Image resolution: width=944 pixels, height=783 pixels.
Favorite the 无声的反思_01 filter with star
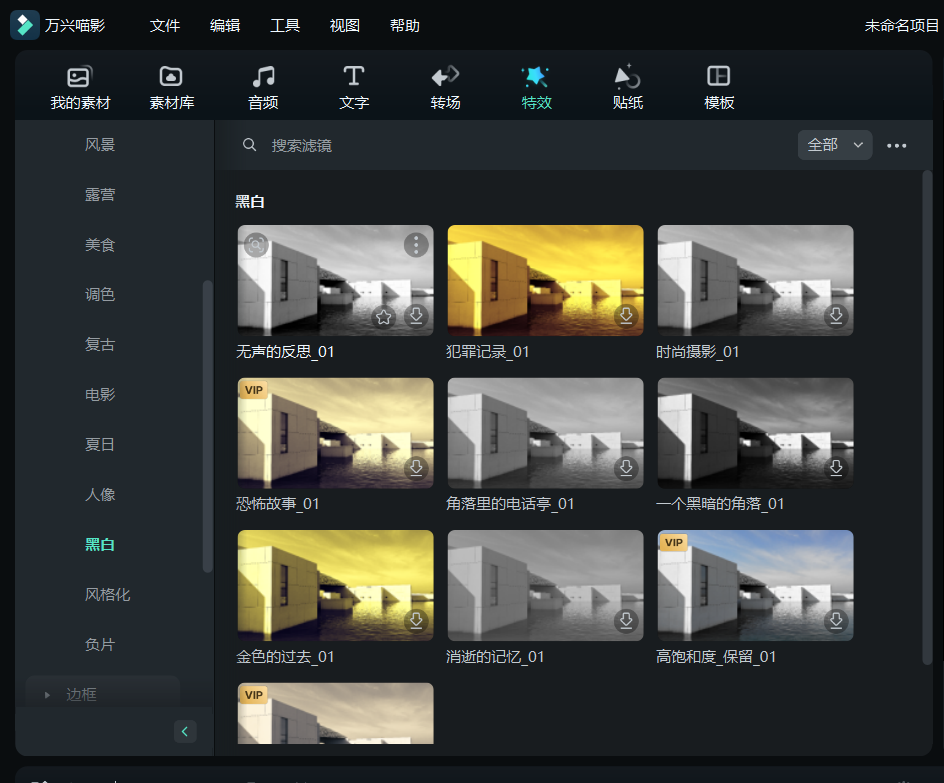click(x=383, y=317)
